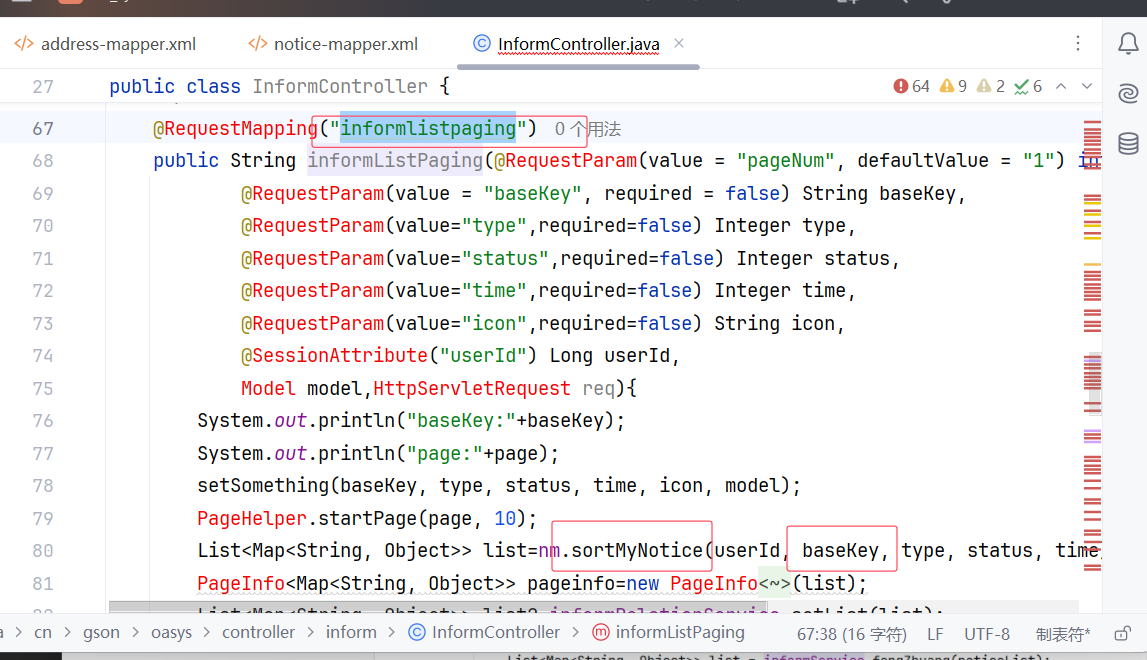
Task: Open the Notifications bell panel
Action: (x=1128, y=44)
